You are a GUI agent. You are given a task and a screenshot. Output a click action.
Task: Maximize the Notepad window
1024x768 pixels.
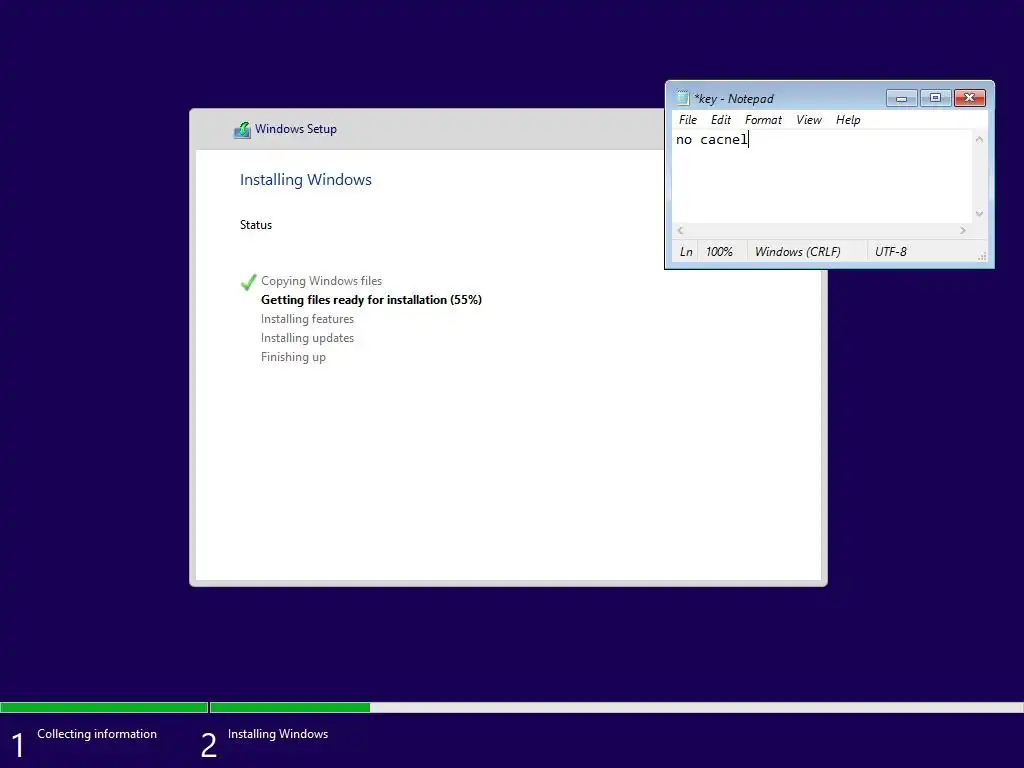(x=935, y=98)
